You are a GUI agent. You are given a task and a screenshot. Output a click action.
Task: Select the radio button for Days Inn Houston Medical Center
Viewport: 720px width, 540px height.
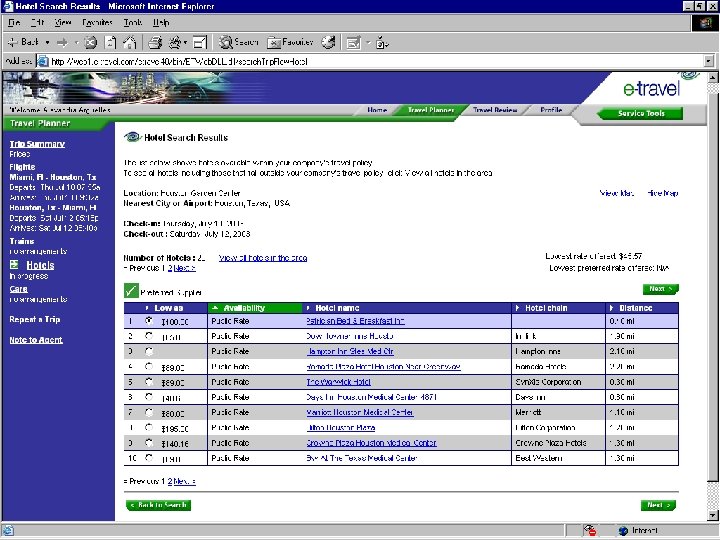[149, 397]
